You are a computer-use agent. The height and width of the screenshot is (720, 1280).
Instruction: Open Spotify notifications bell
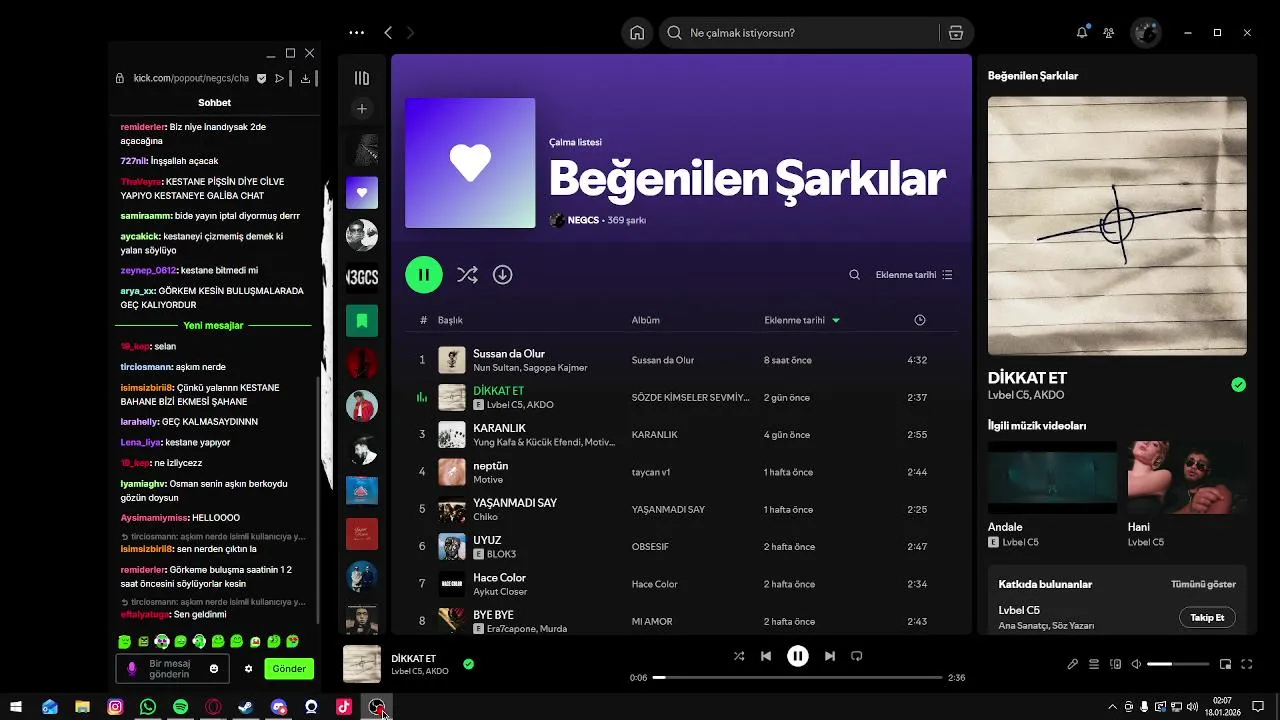[1082, 33]
